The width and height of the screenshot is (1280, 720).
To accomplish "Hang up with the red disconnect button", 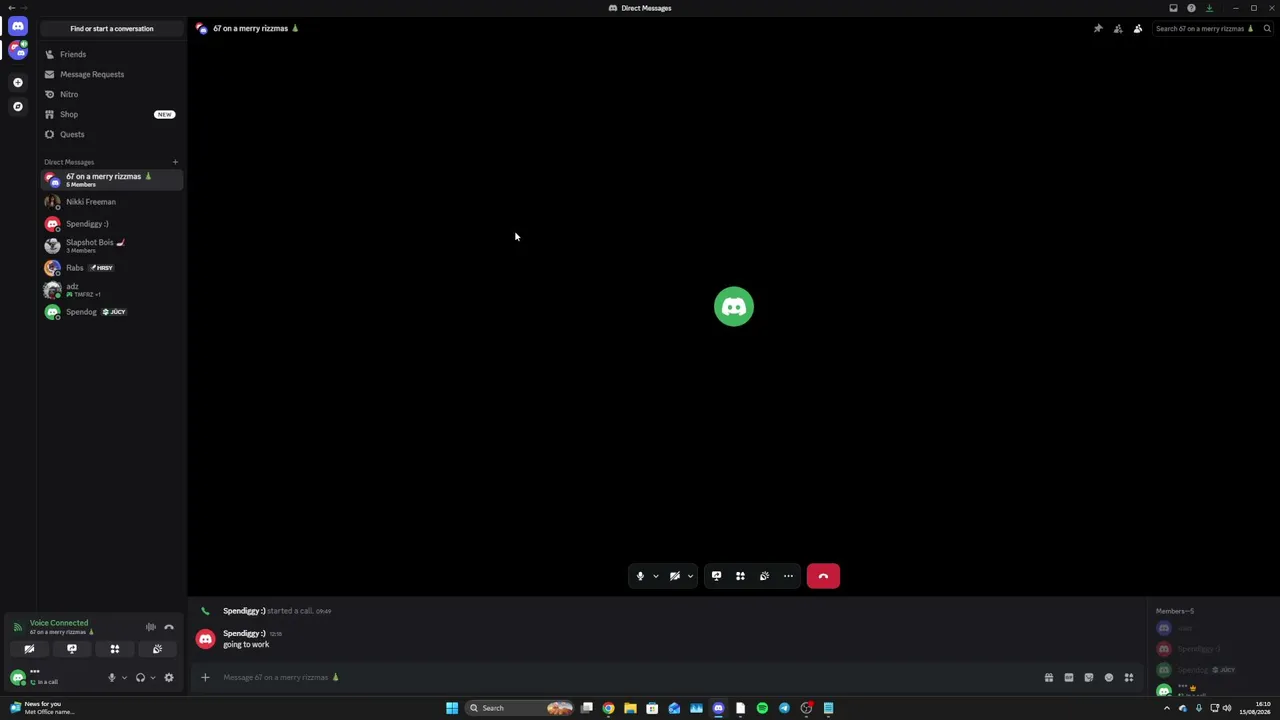I will (x=823, y=576).
